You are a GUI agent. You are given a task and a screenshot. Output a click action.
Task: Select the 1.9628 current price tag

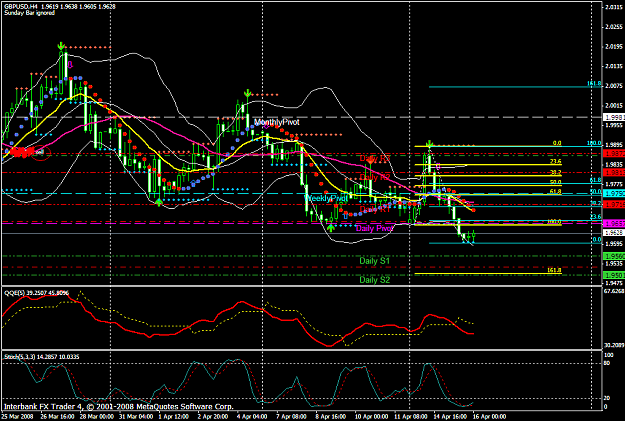(614, 233)
